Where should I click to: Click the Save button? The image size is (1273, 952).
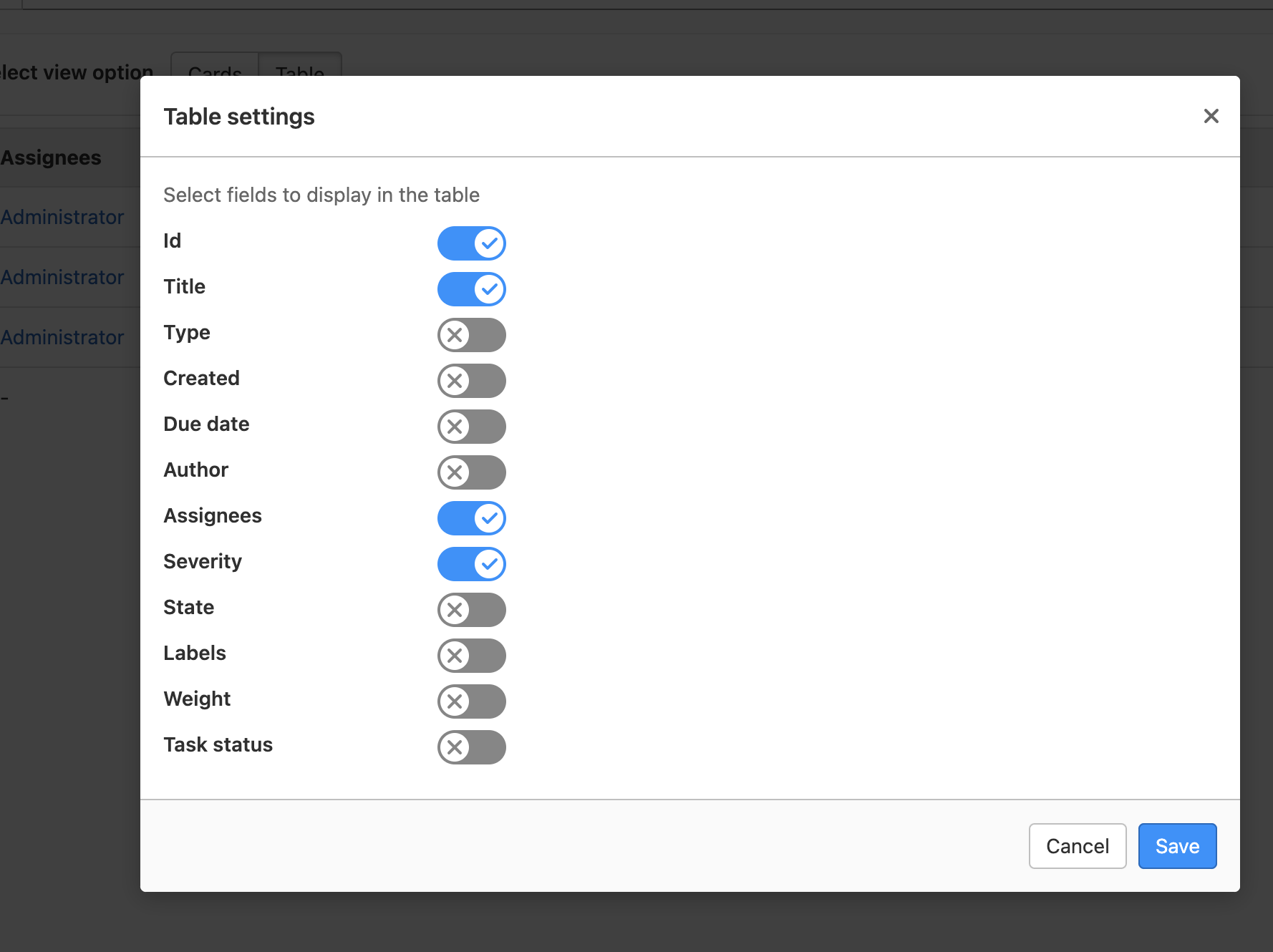(1176, 846)
